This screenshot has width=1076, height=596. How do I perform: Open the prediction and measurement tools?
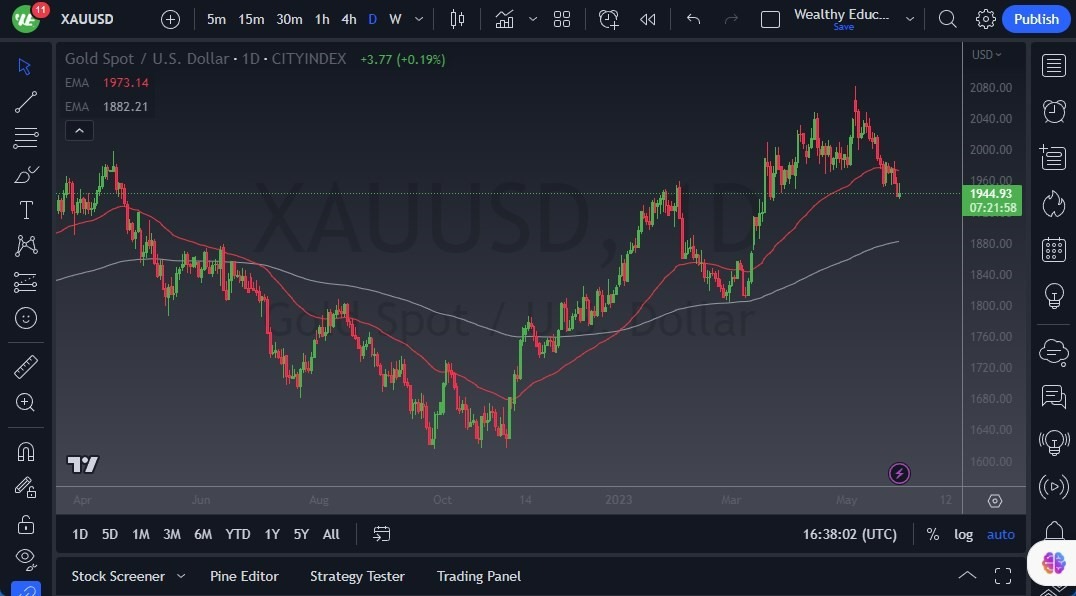pyautogui.click(x=25, y=282)
